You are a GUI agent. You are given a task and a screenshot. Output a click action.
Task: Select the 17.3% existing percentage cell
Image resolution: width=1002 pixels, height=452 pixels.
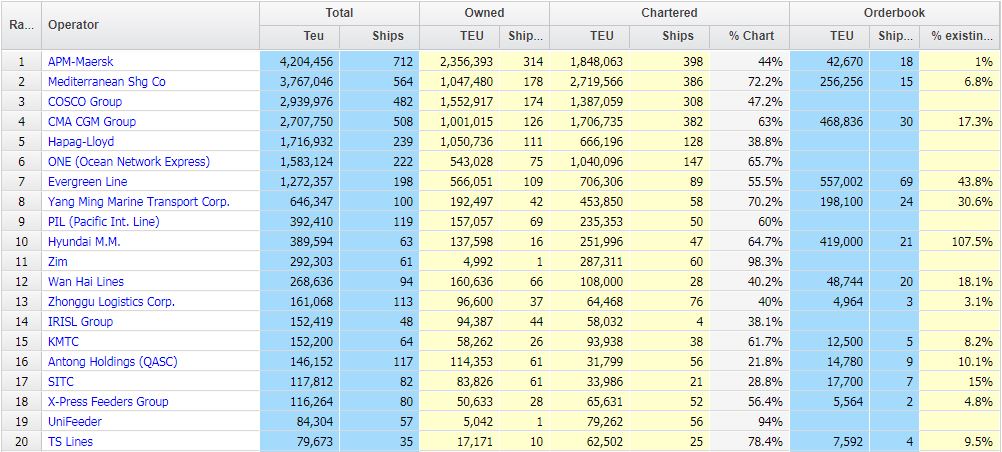(x=960, y=121)
